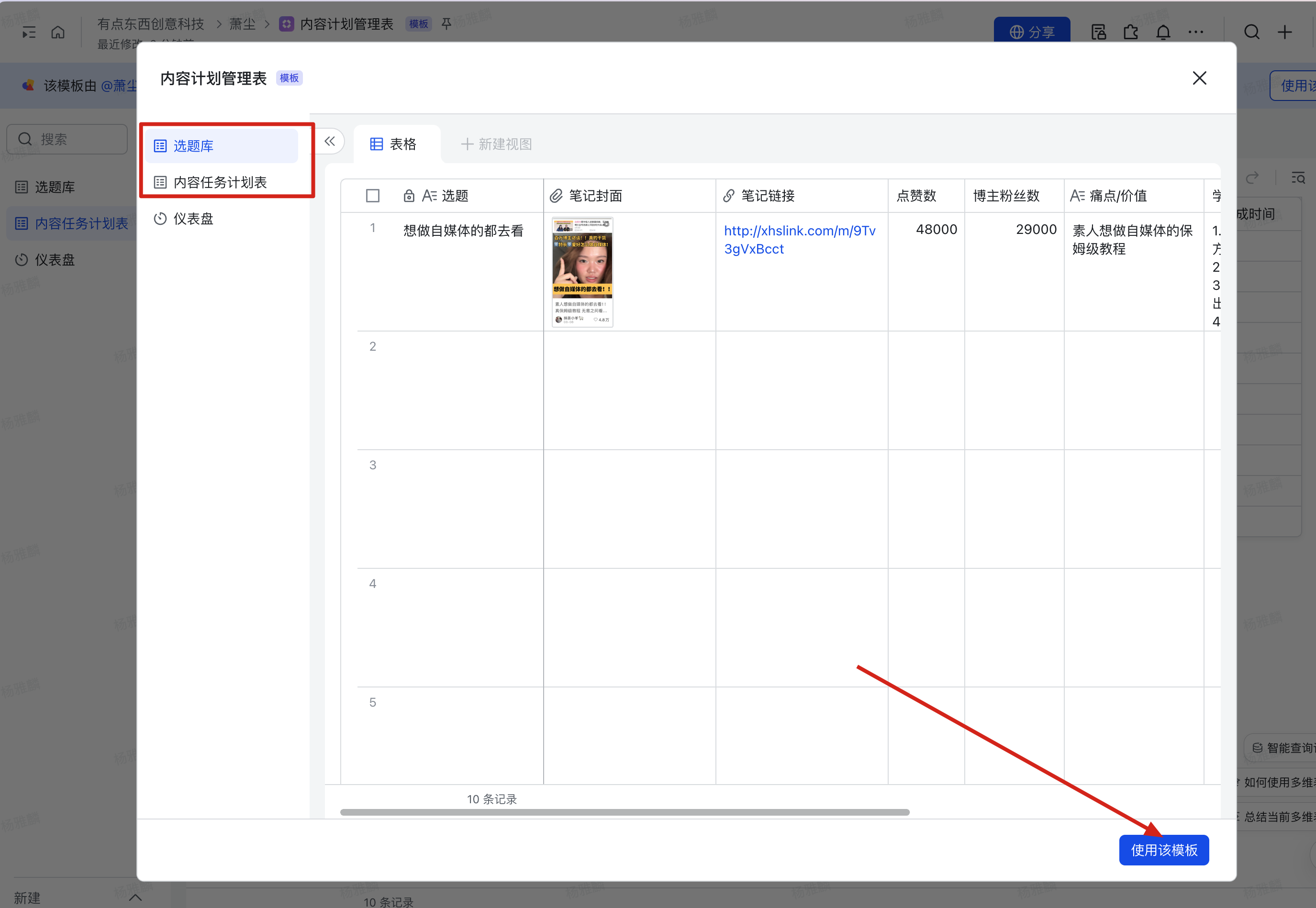1316x908 pixels.
Task: Click the pin icon beside the title
Action: pos(446,24)
